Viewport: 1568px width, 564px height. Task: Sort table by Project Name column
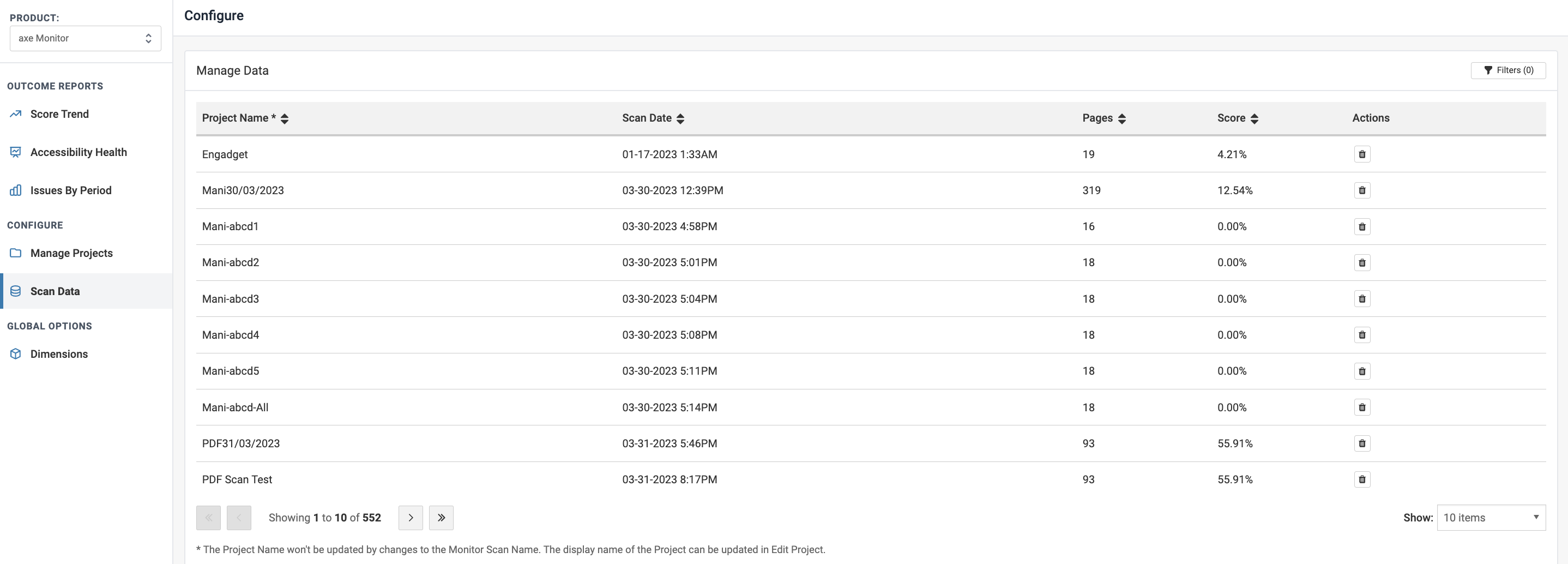284,119
